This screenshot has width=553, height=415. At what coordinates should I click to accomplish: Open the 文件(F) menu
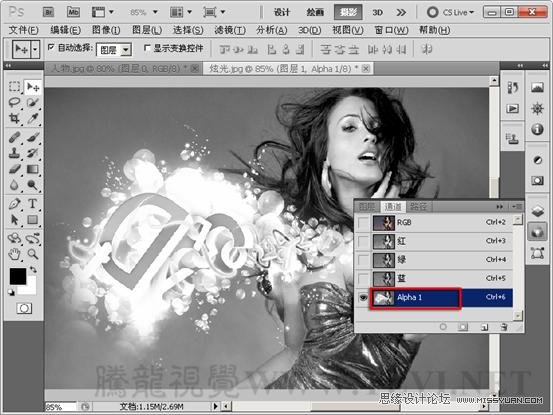coord(23,30)
